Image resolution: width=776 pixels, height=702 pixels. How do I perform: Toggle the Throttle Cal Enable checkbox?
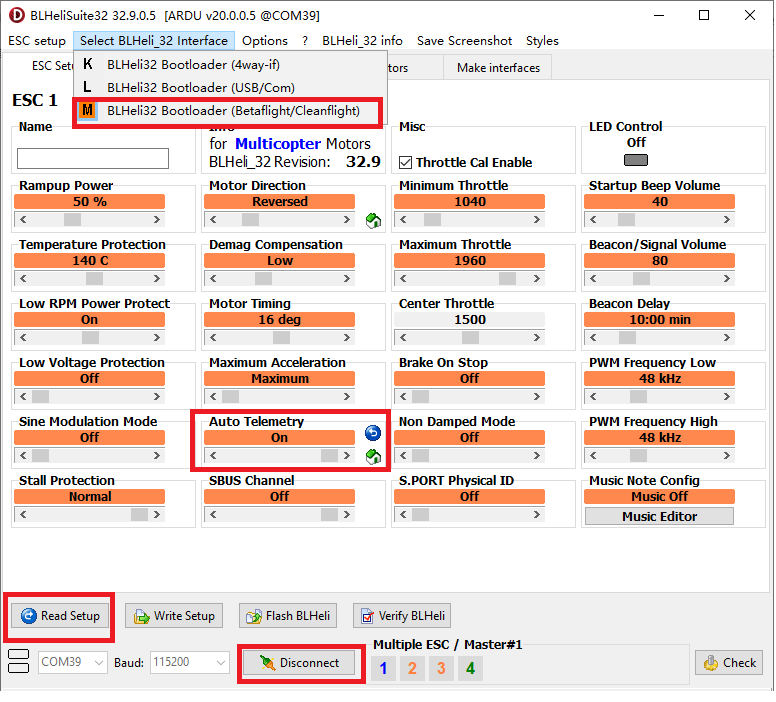point(406,162)
